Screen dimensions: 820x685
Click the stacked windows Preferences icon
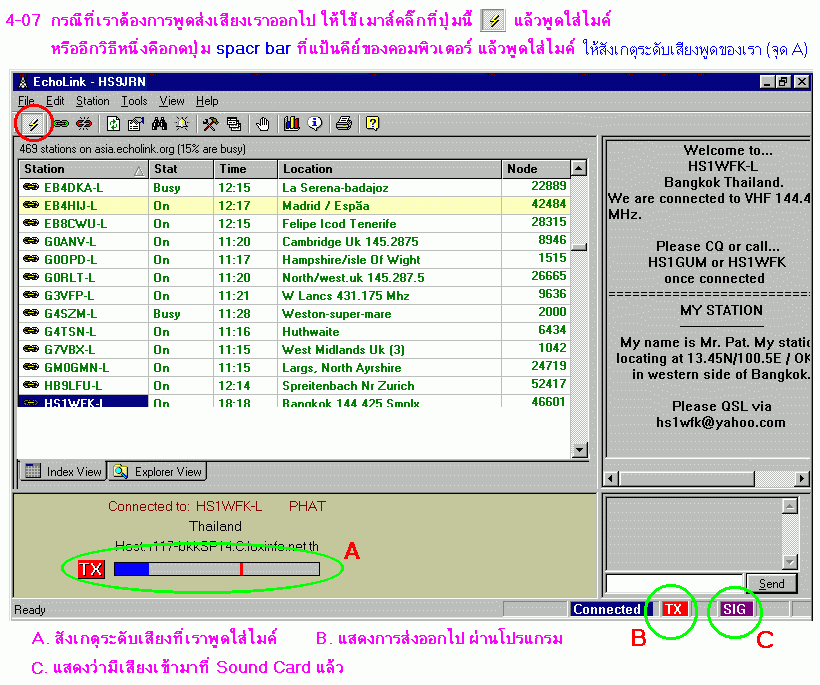pyautogui.click(x=234, y=124)
